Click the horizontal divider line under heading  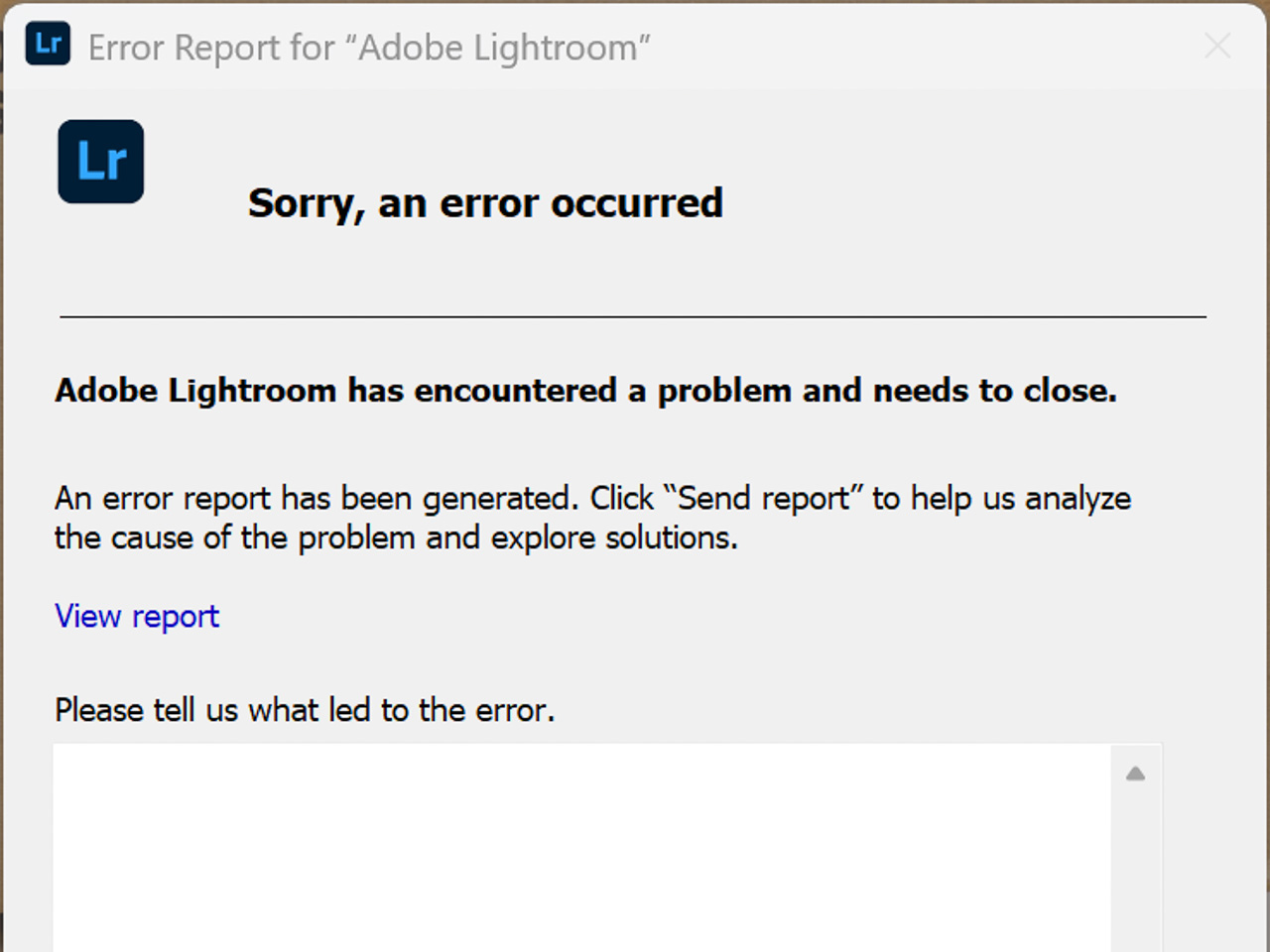[x=633, y=317]
